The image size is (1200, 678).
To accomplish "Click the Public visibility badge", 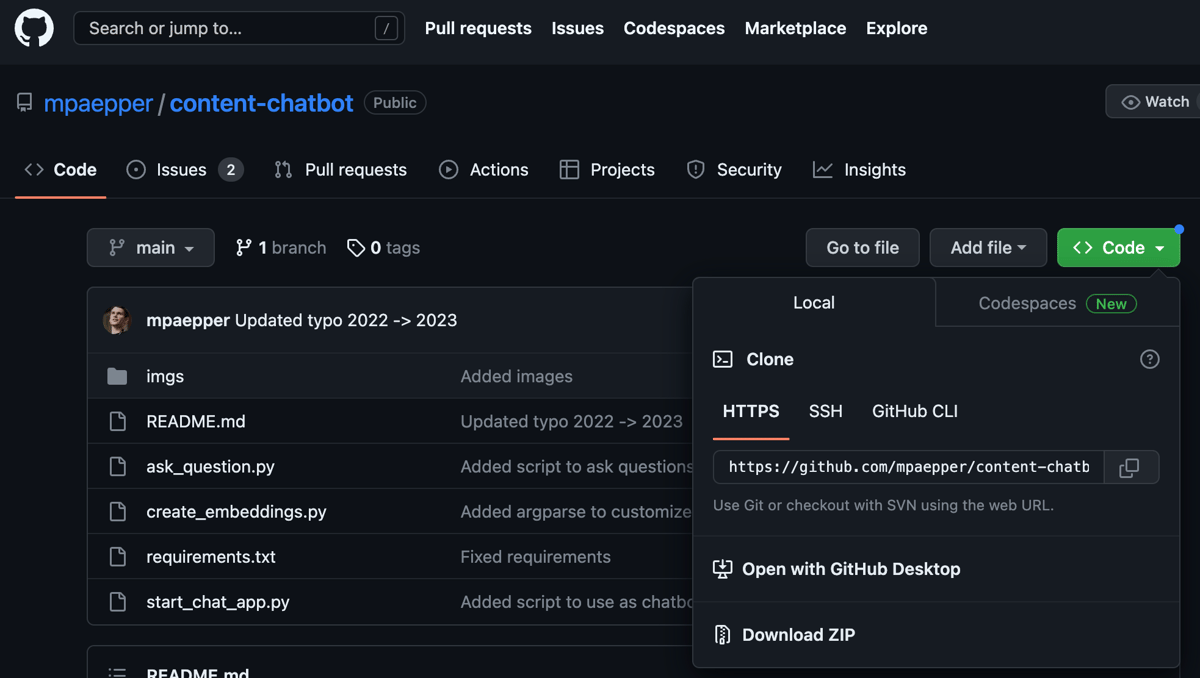I will (x=395, y=102).
